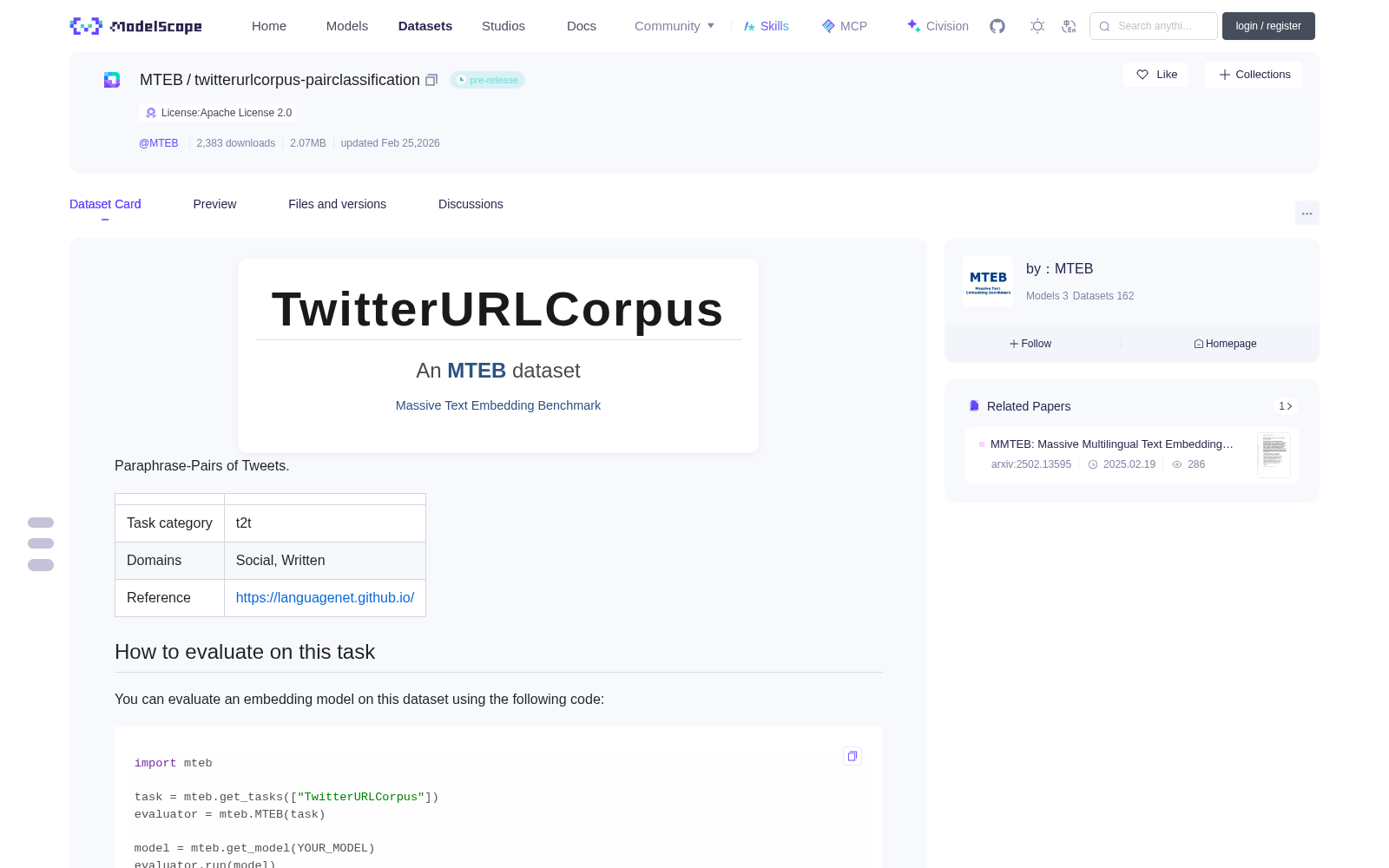Toggle the light/dark theme sun icon
The image size is (1389, 868).
tap(1037, 26)
